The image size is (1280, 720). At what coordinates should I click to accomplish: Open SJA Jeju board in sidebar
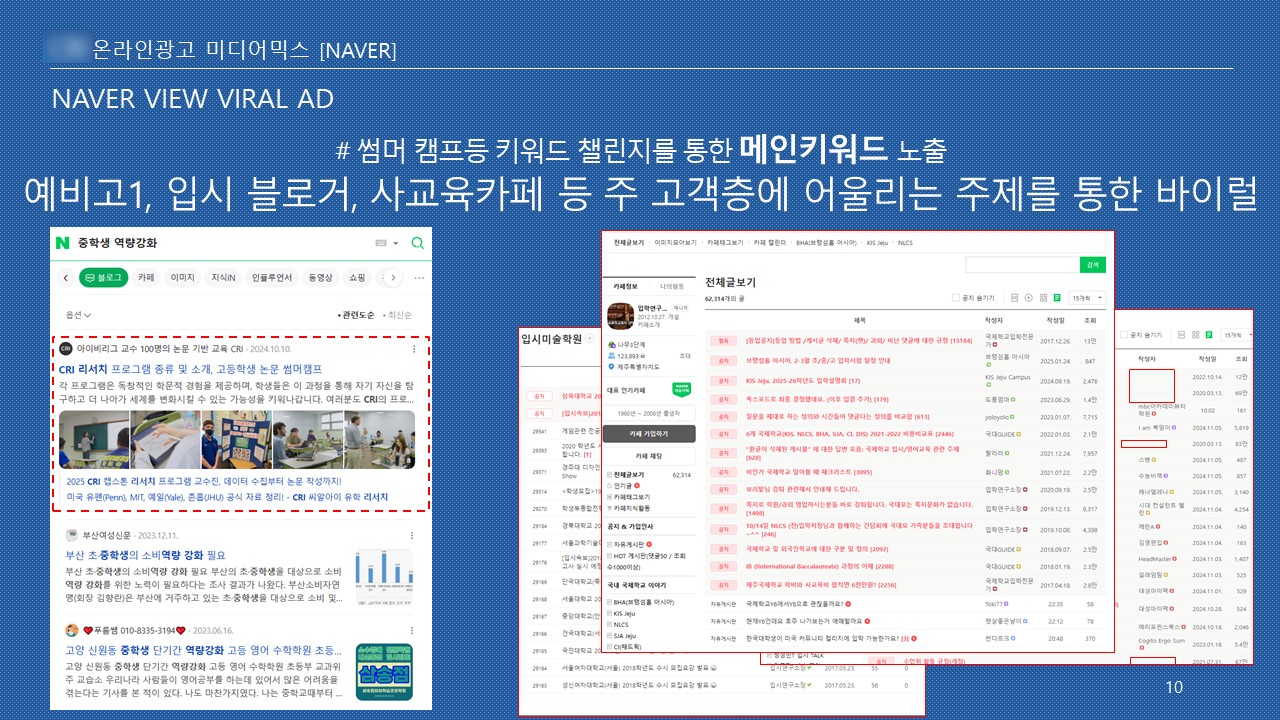623,634
